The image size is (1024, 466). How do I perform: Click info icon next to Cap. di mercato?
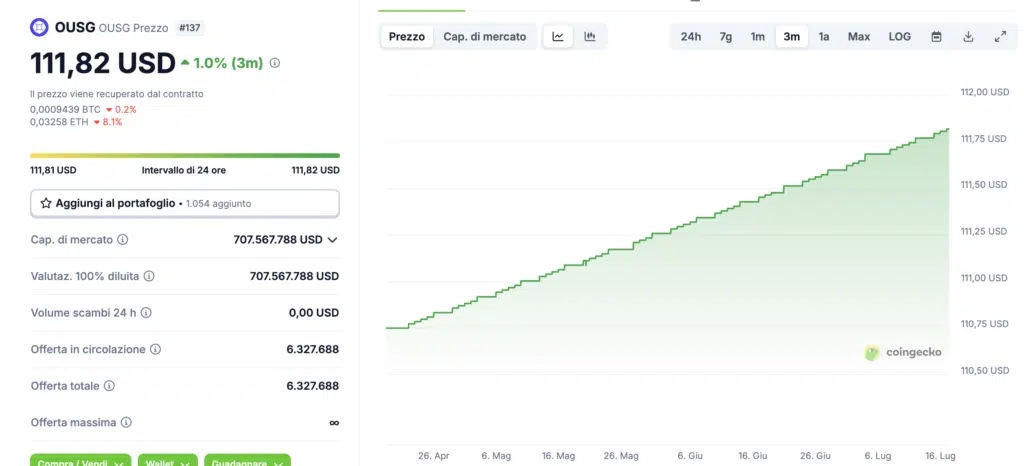[123, 240]
